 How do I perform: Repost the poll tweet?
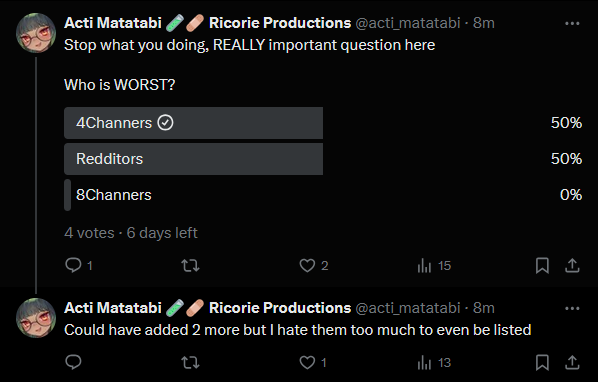190,265
